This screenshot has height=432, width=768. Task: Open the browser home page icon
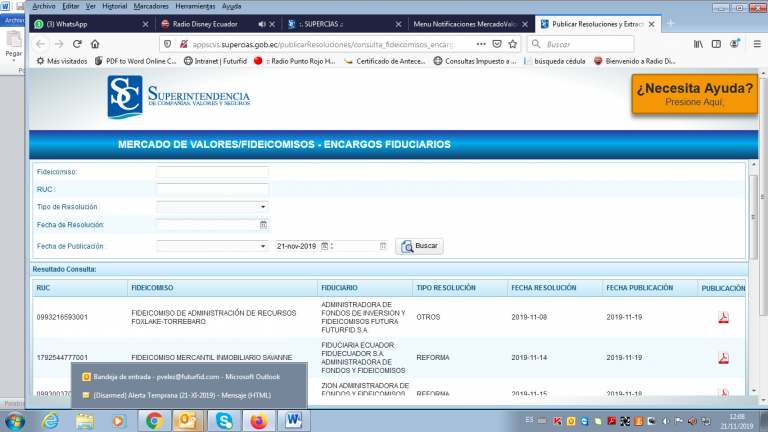[95, 44]
